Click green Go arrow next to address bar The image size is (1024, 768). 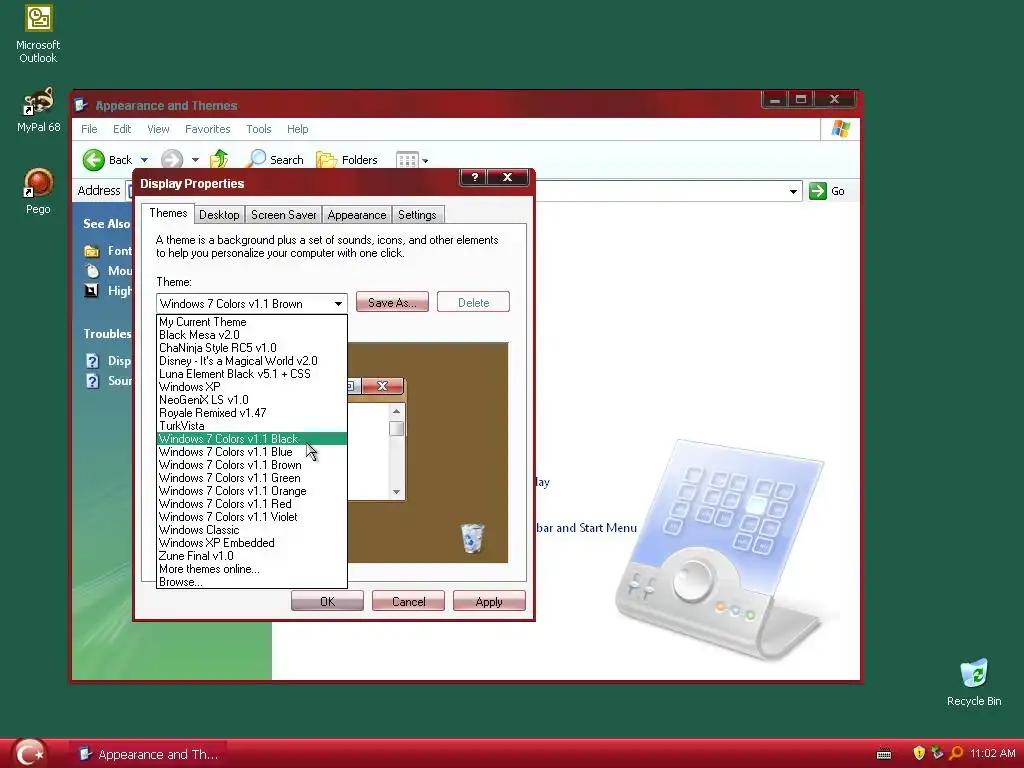818,191
